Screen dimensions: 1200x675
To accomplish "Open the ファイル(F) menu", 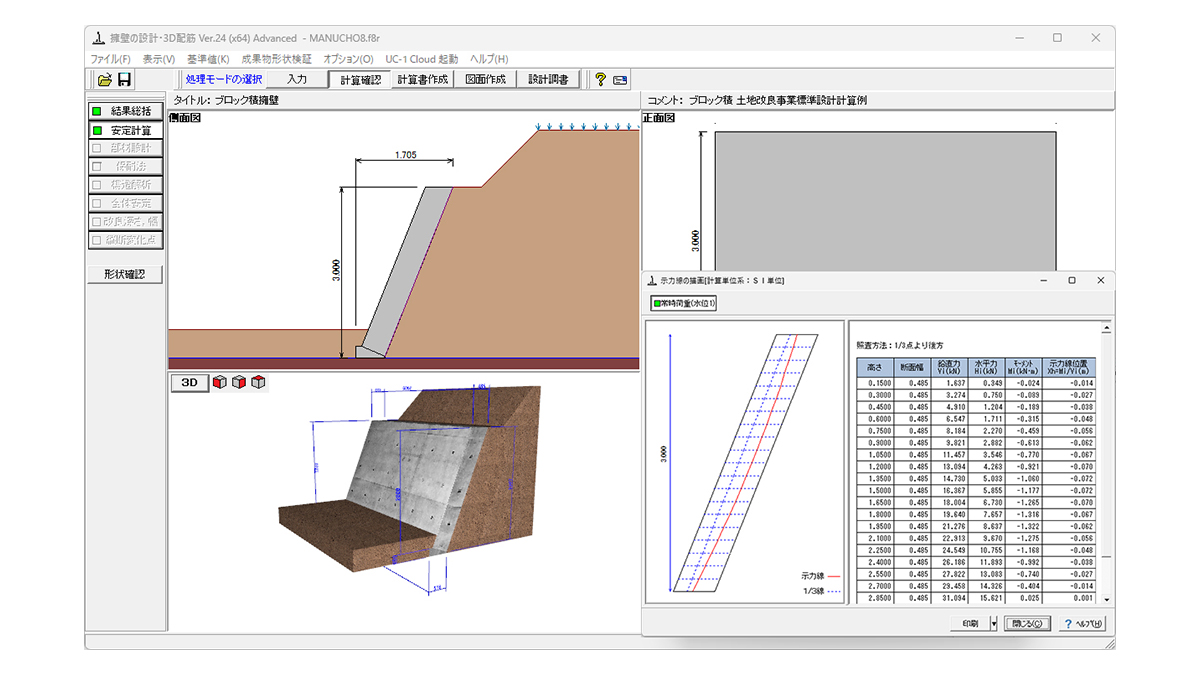I will click(x=111, y=59).
